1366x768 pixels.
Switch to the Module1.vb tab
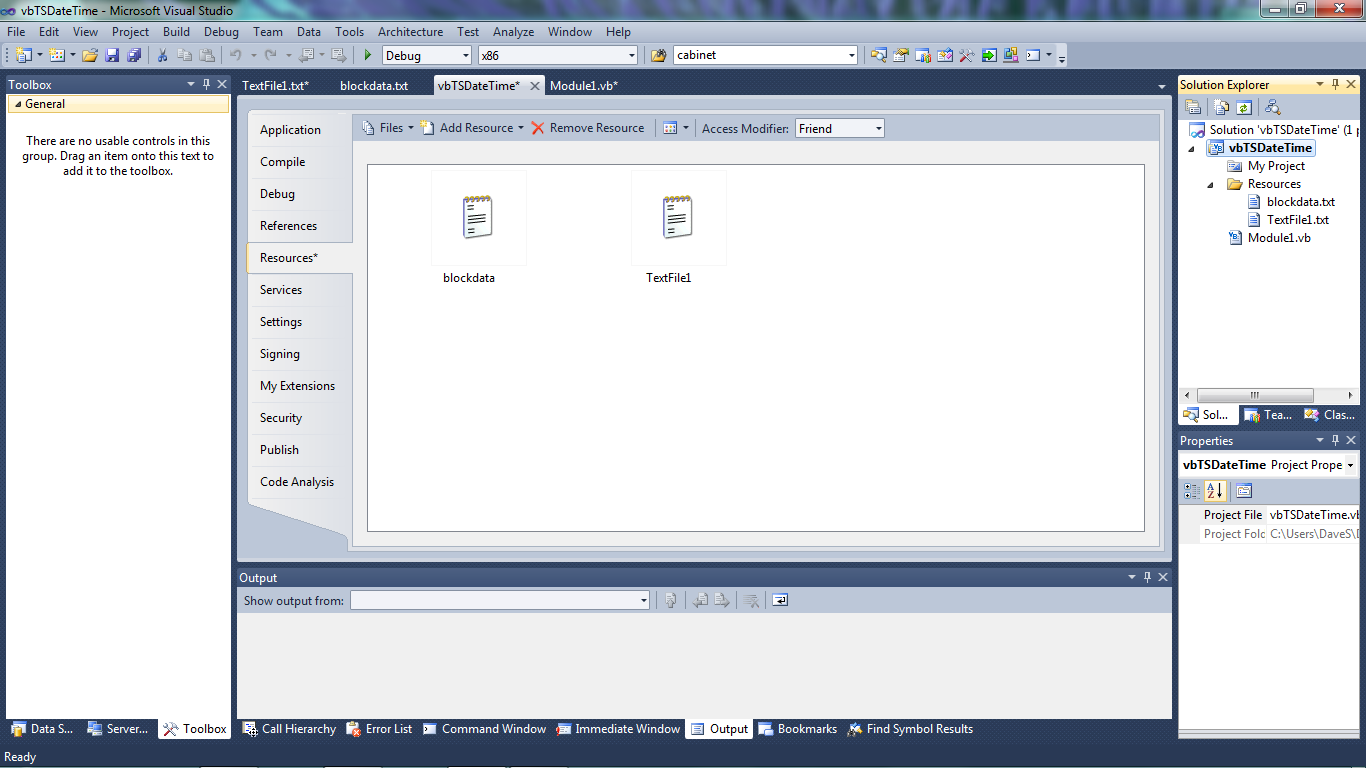click(x=583, y=86)
